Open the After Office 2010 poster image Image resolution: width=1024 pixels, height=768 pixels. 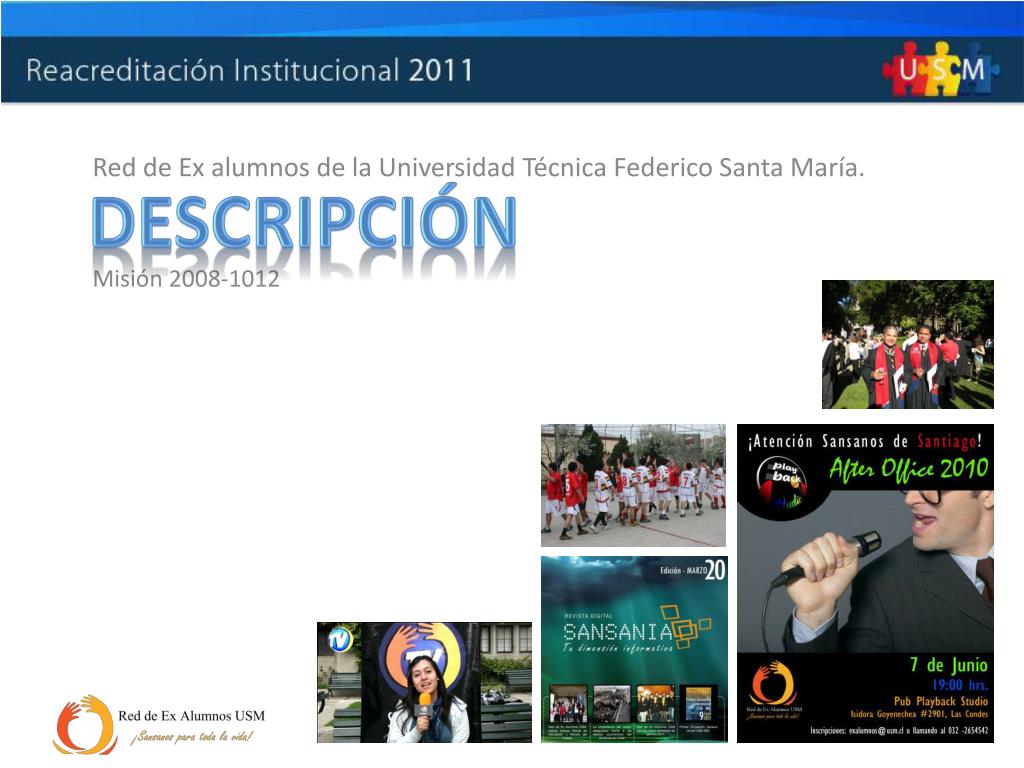865,583
